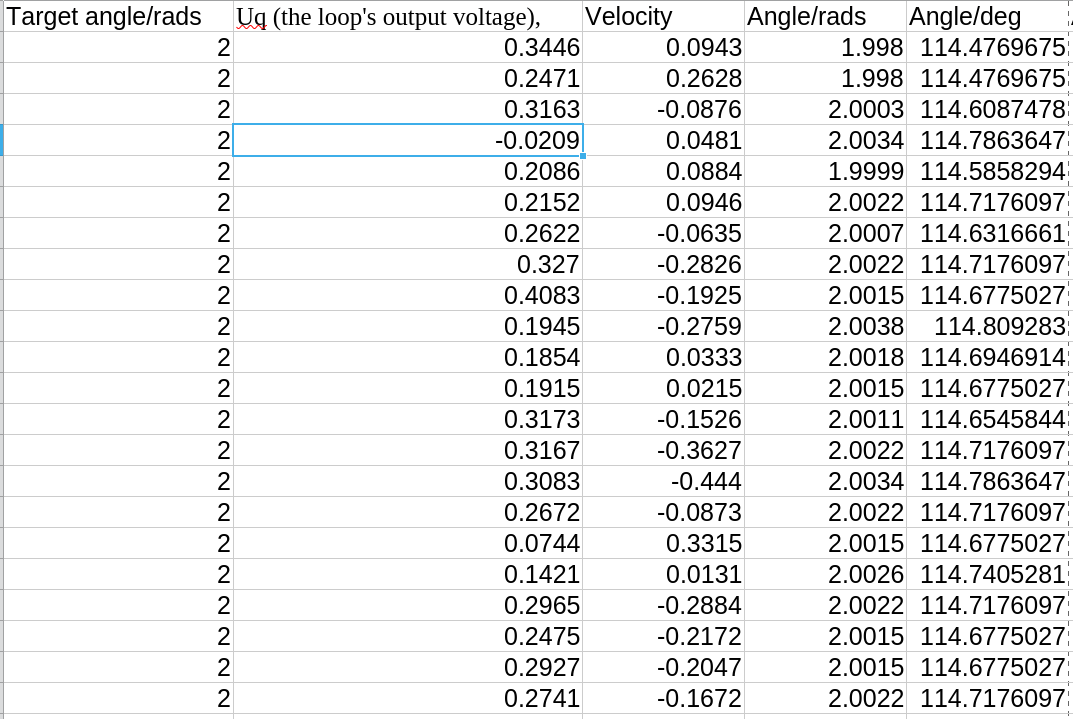The image size is (1073, 719).
Task: Select the Velocity value 0.2628
Action: click(x=663, y=78)
